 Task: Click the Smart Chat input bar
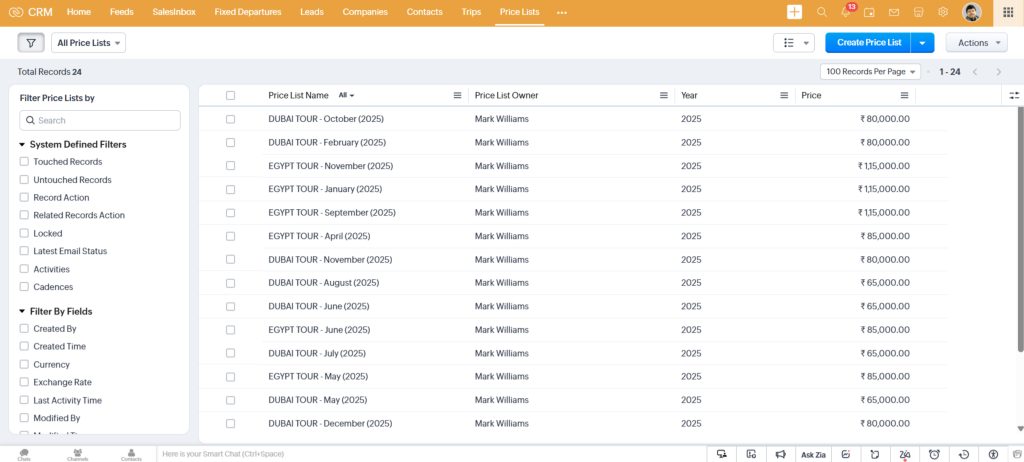click(431, 454)
